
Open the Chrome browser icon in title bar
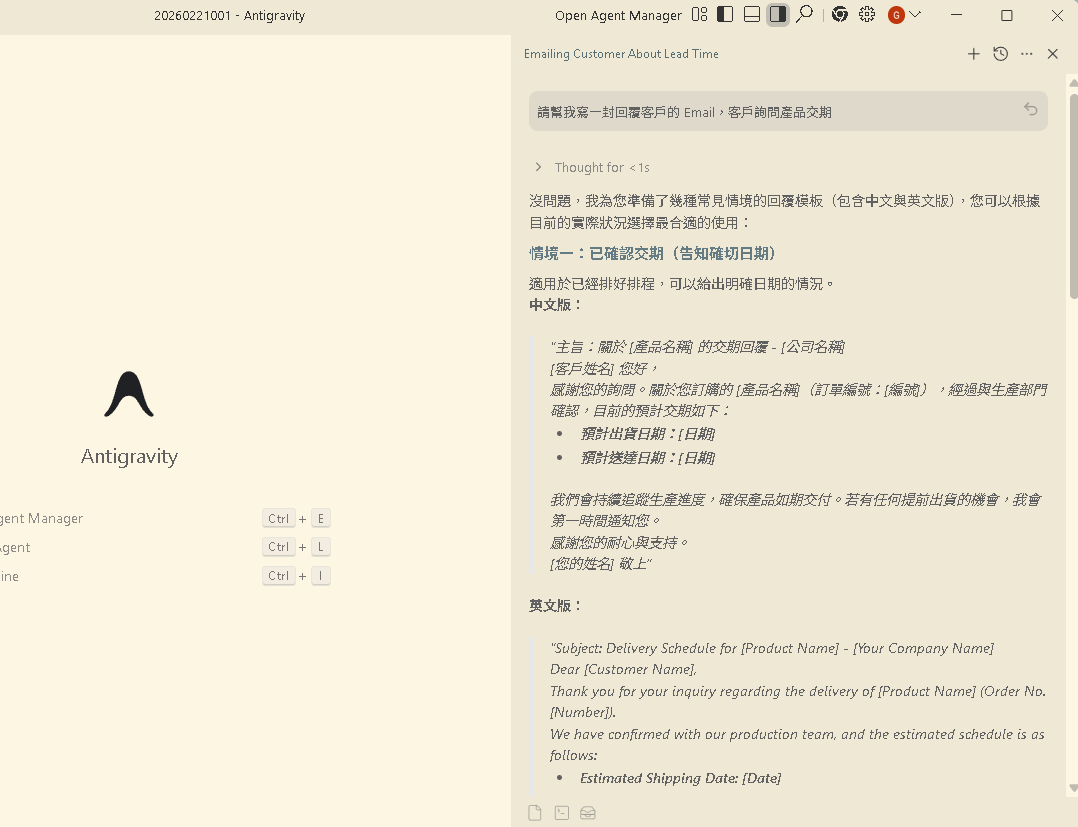click(x=839, y=15)
